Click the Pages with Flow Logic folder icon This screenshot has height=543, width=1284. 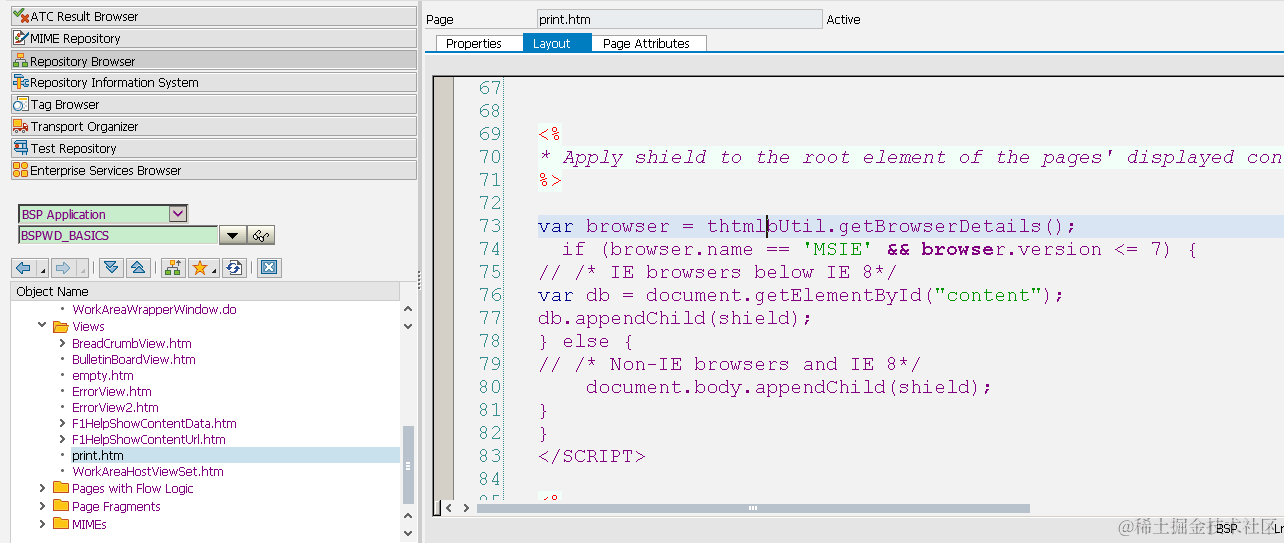[60, 488]
